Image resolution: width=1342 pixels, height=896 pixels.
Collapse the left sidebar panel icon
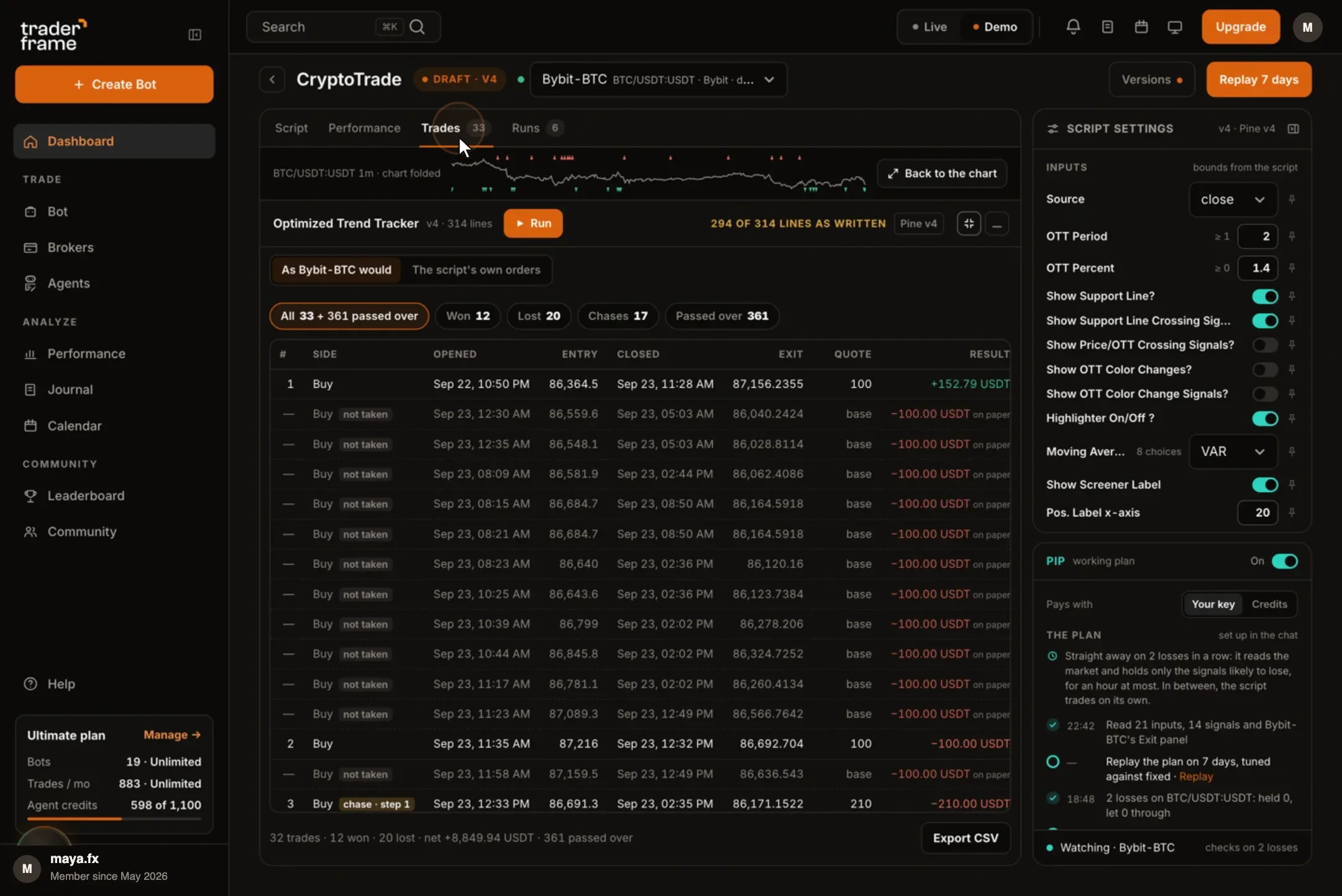[x=194, y=35]
